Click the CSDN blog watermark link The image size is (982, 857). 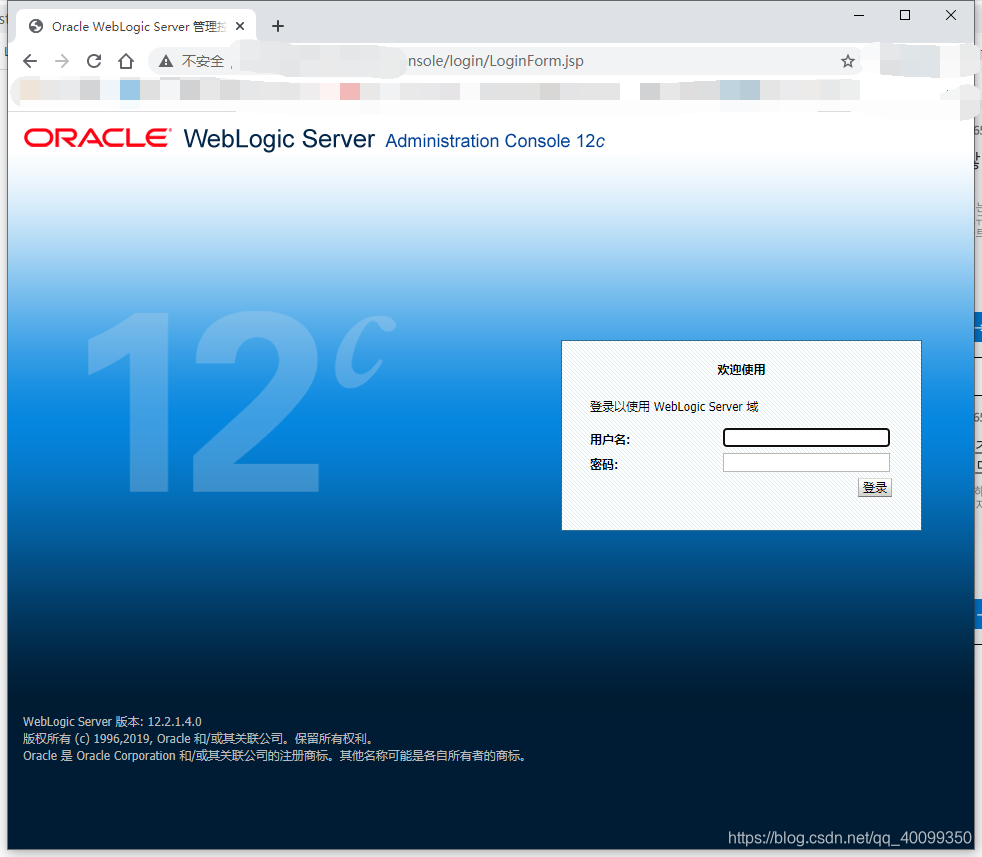pos(848,838)
